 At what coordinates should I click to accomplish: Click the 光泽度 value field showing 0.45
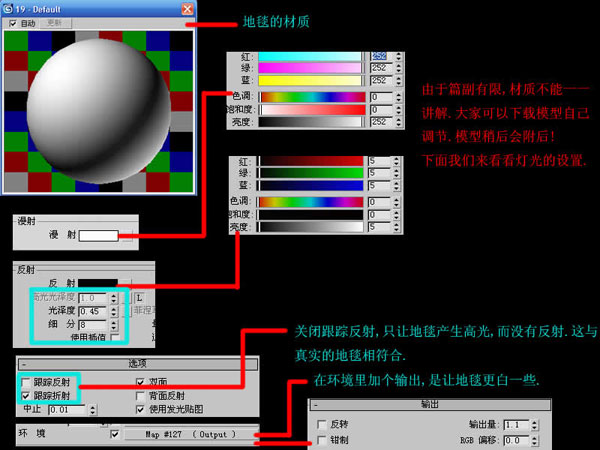pos(93,311)
